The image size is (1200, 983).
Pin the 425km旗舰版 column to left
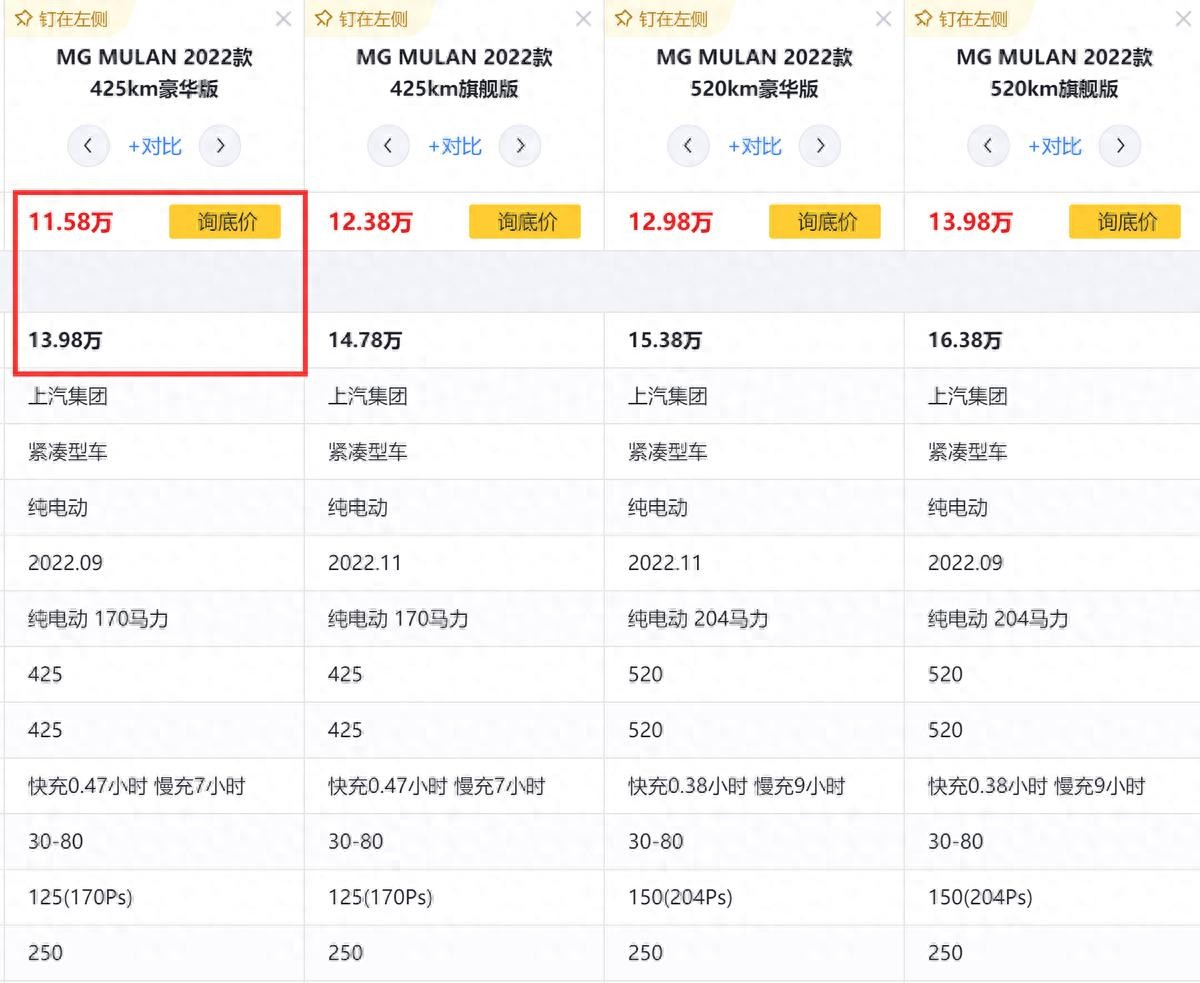pos(361,19)
